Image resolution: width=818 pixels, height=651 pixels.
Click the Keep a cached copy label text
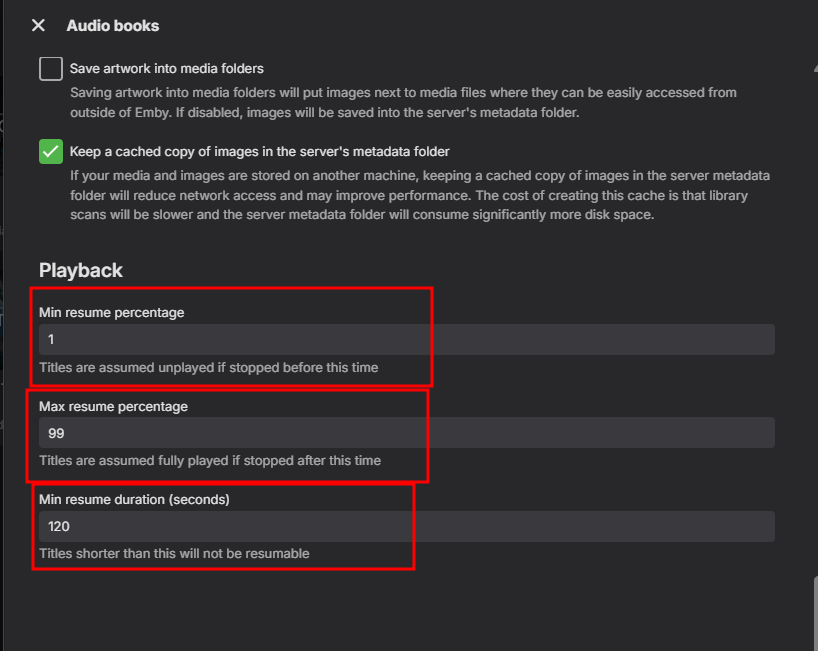pyautogui.click(x=259, y=152)
